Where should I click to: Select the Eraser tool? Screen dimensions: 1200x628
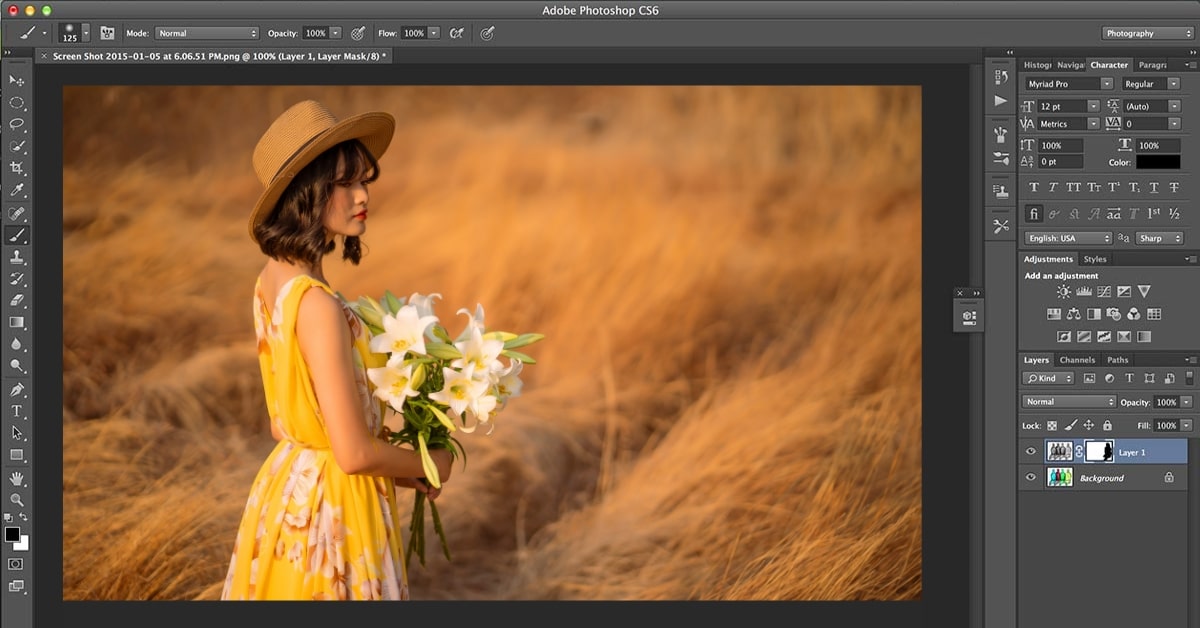click(17, 300)
